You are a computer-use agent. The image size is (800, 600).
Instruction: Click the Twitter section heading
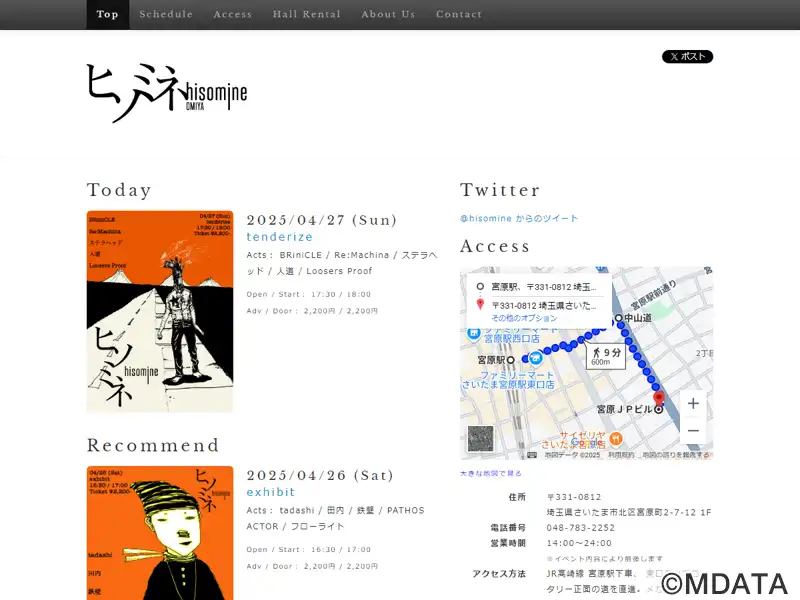click(500, 190)
